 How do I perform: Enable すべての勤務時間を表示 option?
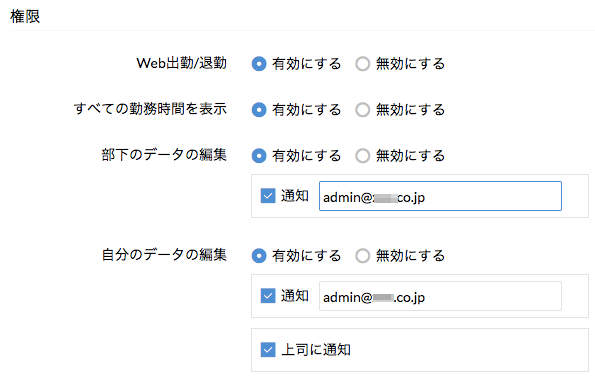tap(259, 110)
